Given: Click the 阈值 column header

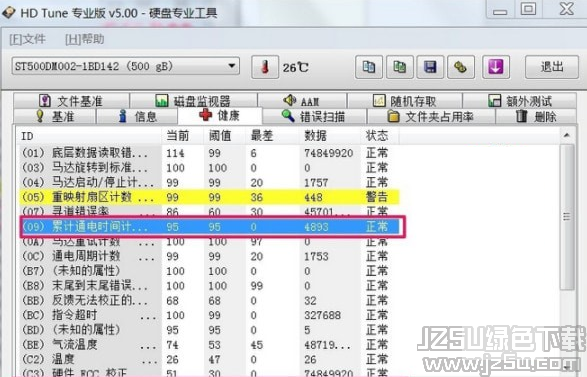Looking at the screenshot, I should tap(225, 136).
